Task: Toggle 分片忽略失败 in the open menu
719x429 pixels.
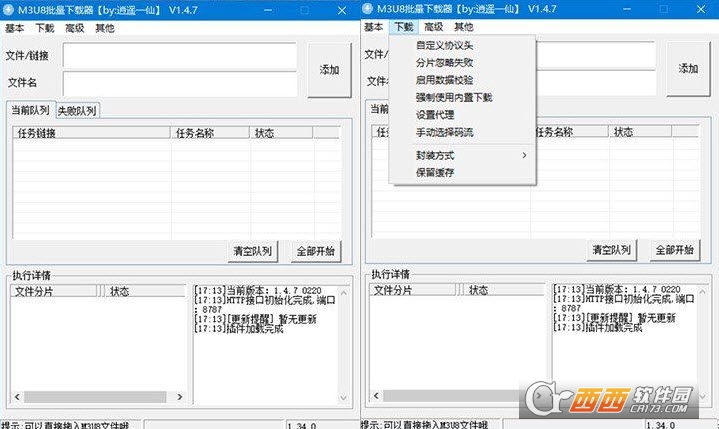Action: click(445, 62)
